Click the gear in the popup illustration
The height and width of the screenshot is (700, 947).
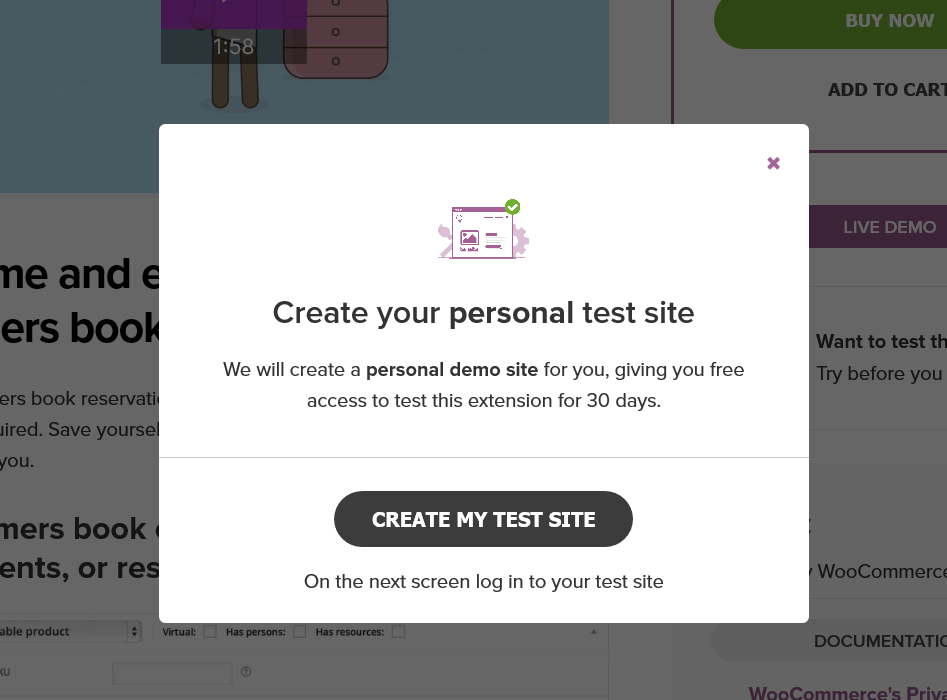click(x=520, y=240)
